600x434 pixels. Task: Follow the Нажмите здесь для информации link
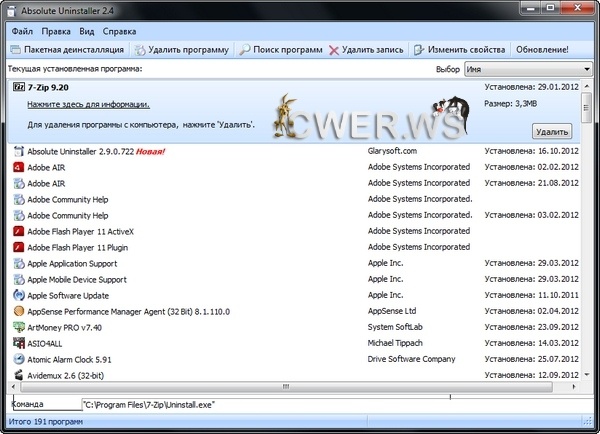tap(88, 104)
